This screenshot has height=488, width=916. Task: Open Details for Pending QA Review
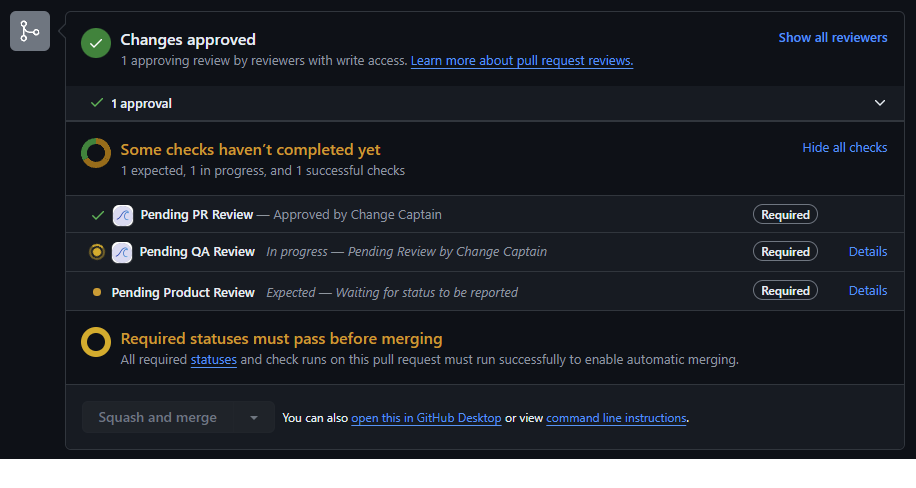click(x=867, y=252)
